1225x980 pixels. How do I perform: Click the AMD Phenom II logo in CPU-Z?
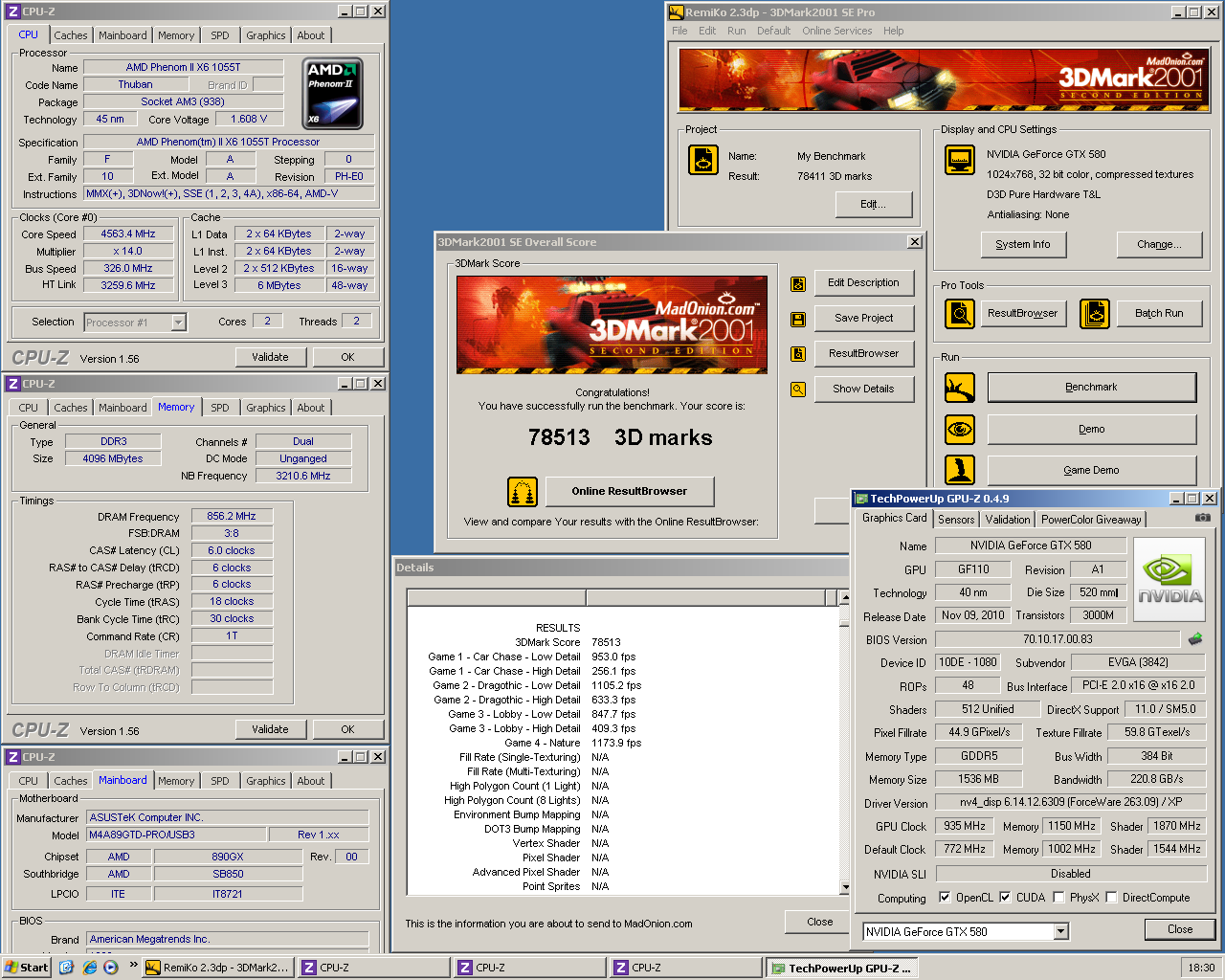click(333, 94)
